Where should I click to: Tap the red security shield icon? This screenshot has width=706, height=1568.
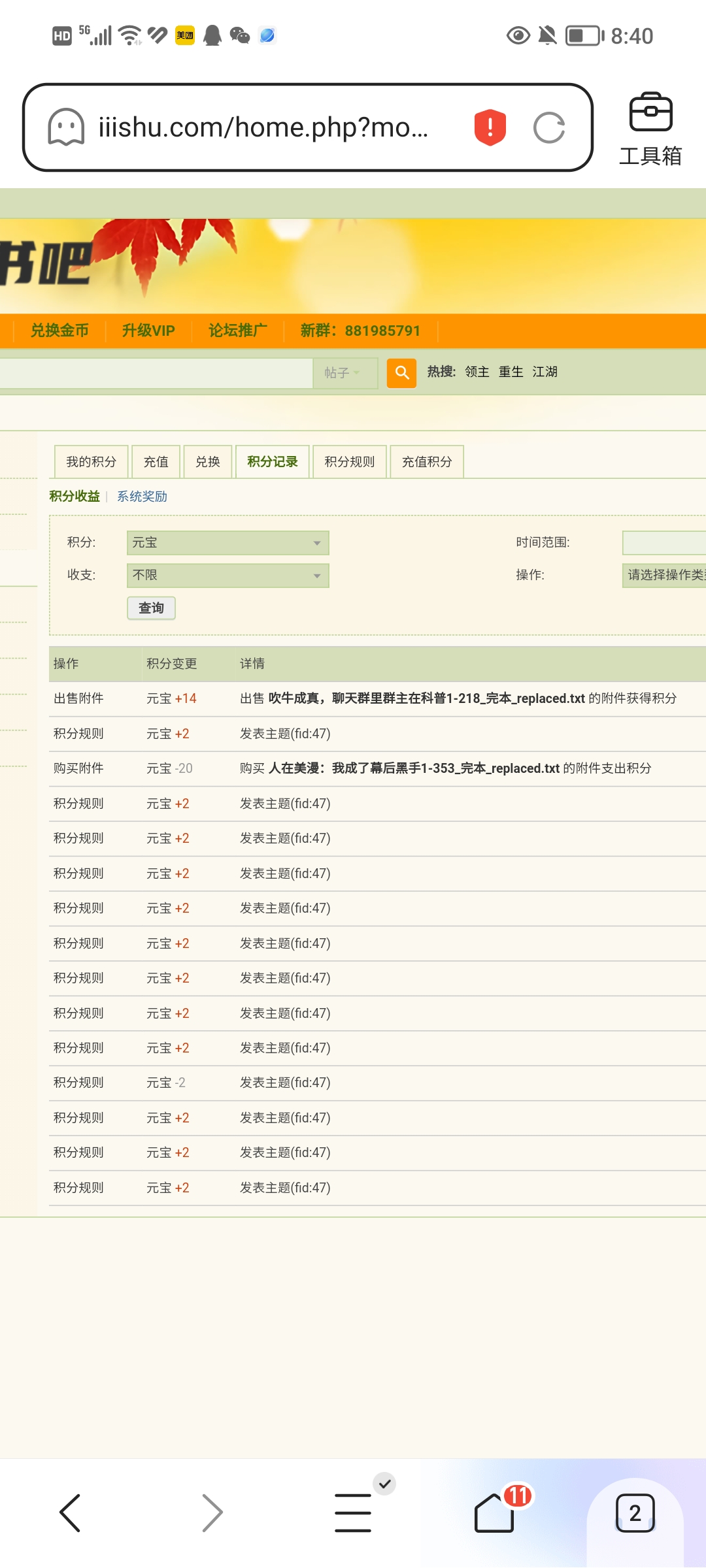pos(490,127)
